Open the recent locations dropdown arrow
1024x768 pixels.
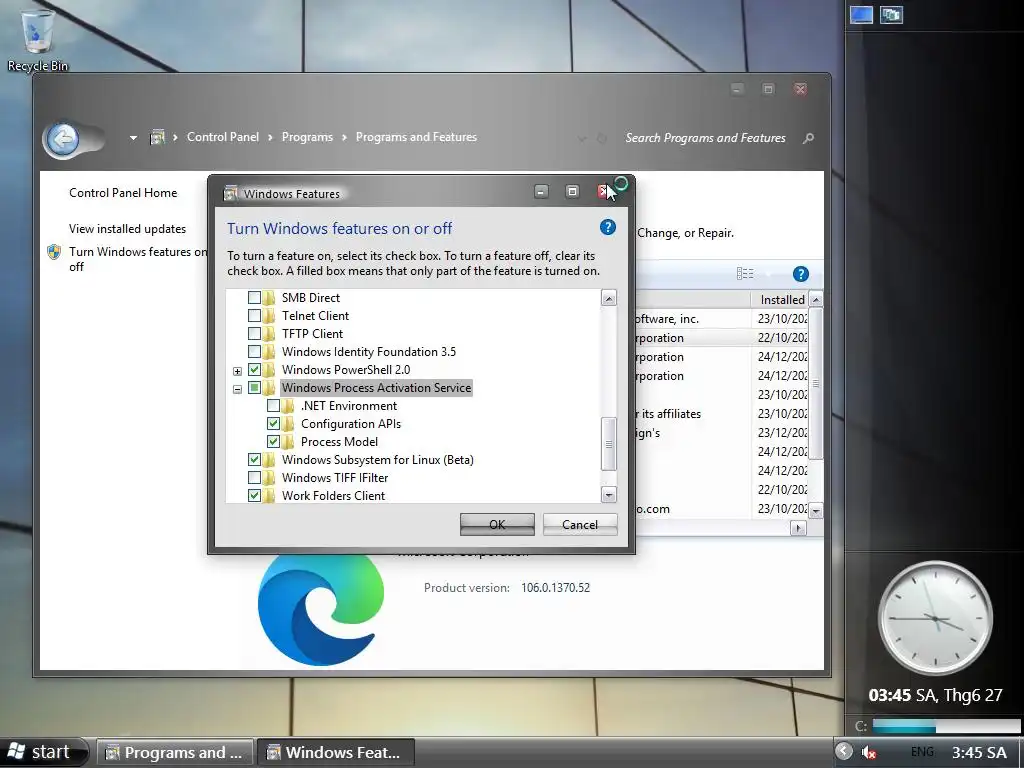133,138
